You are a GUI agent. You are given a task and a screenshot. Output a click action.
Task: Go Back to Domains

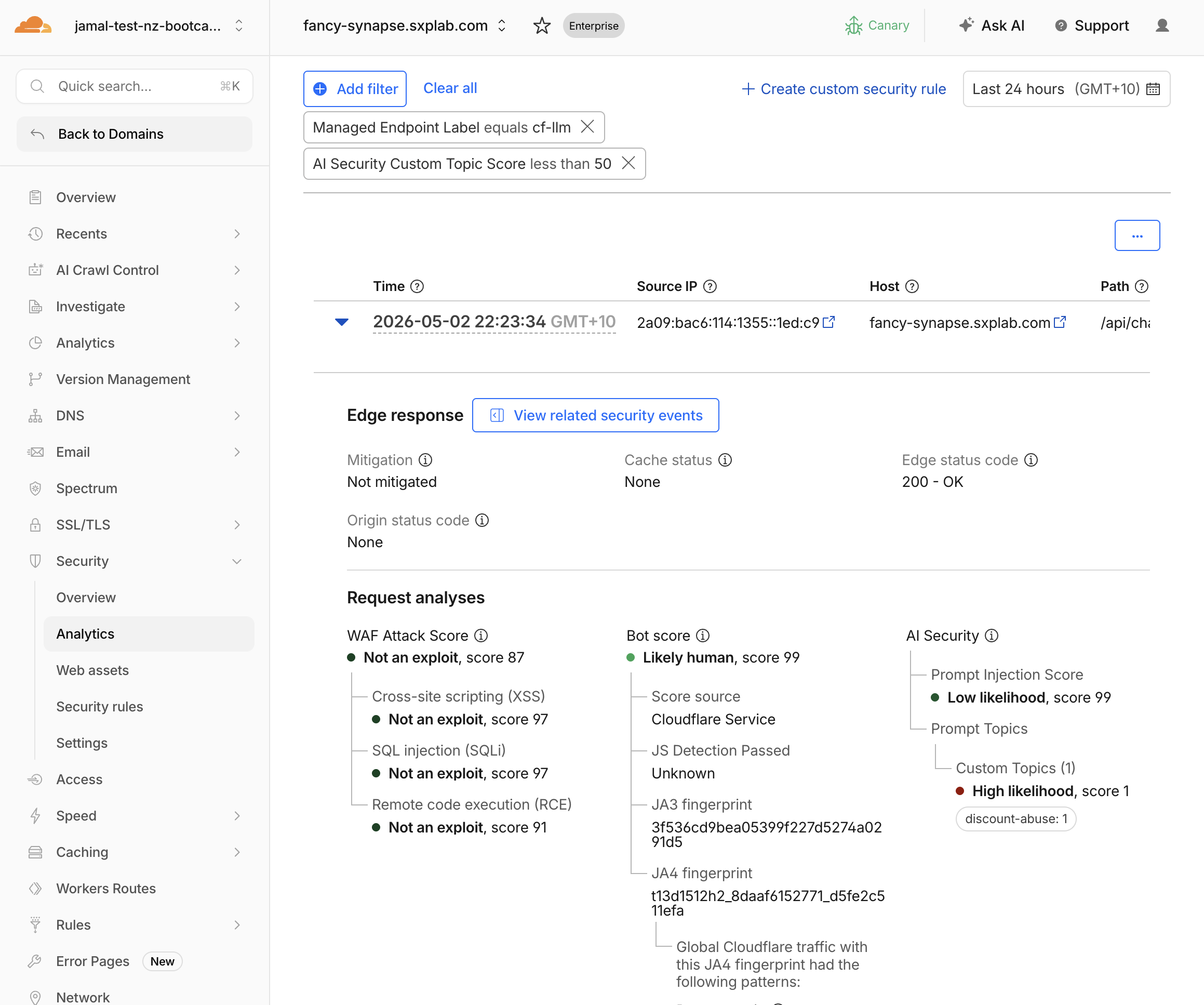point(135,134)
